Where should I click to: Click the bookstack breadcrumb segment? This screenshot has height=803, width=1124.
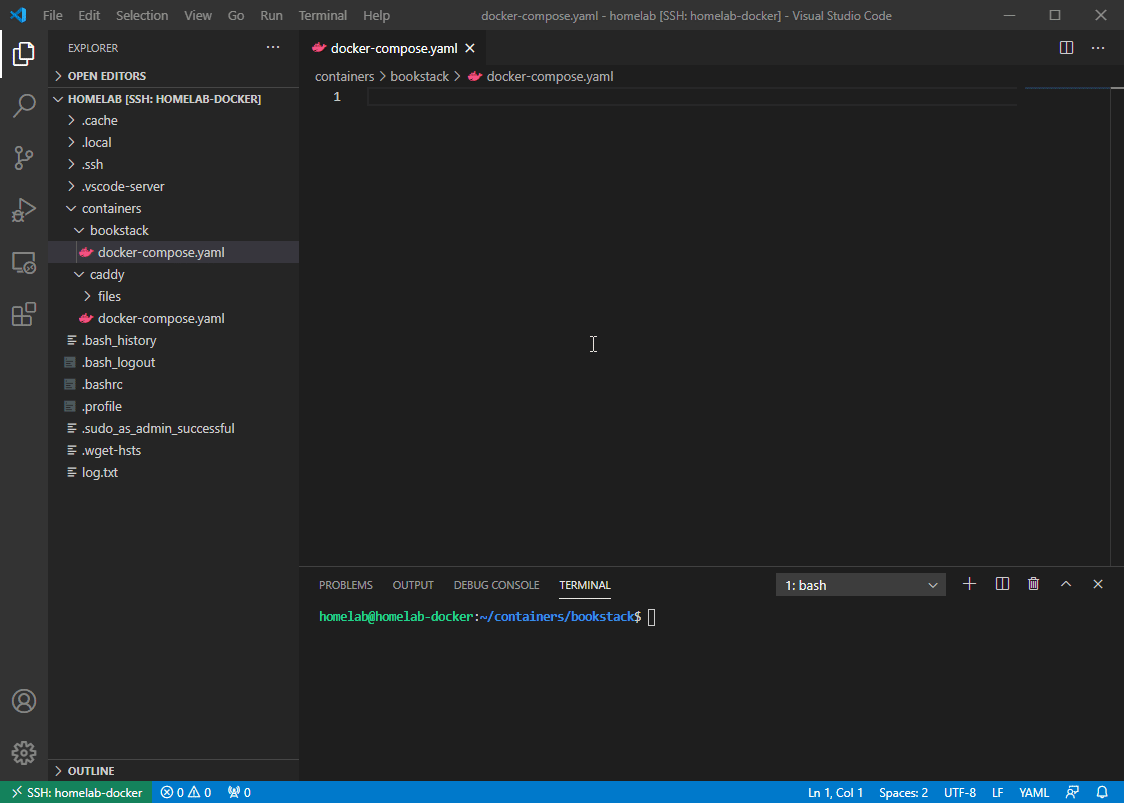[x=419, y=76]
